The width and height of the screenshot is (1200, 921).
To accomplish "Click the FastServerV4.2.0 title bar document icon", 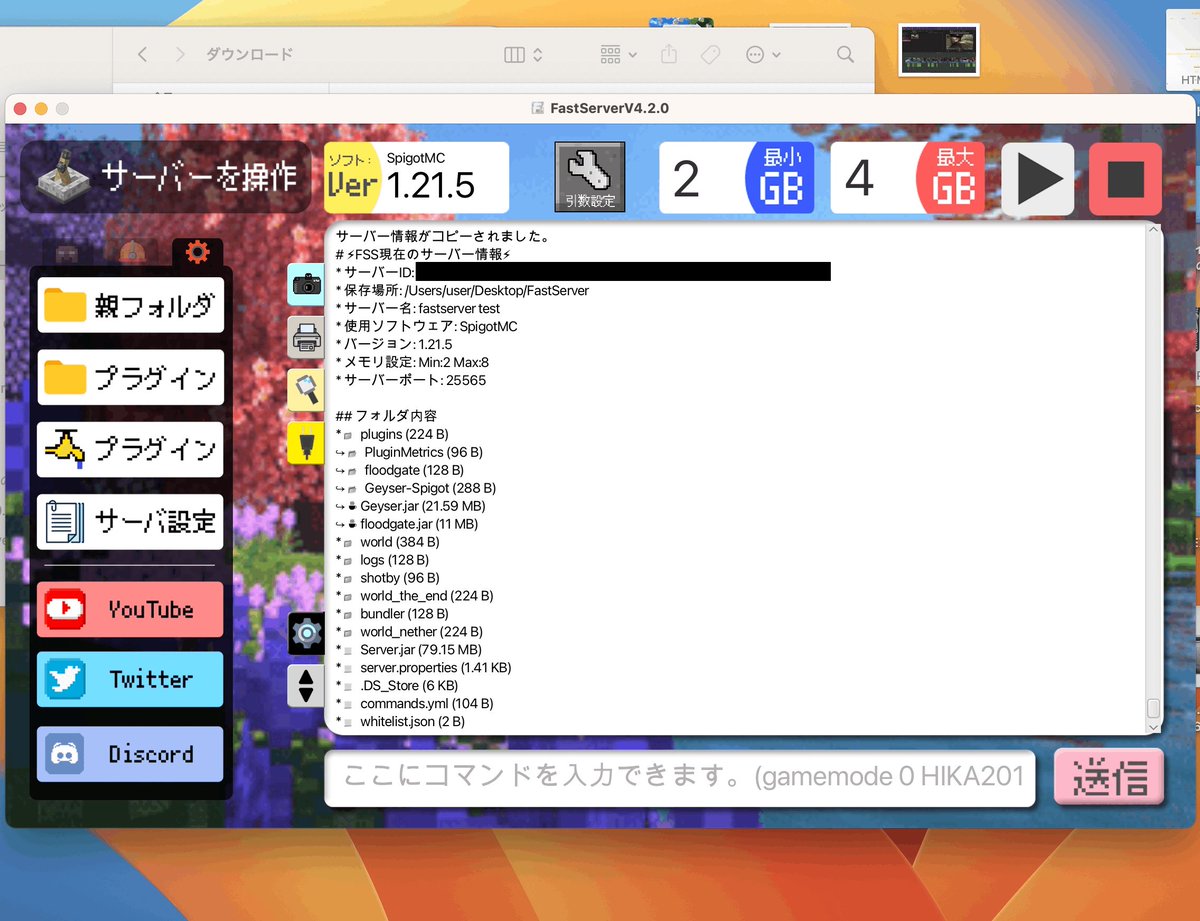I will [539, 108].
